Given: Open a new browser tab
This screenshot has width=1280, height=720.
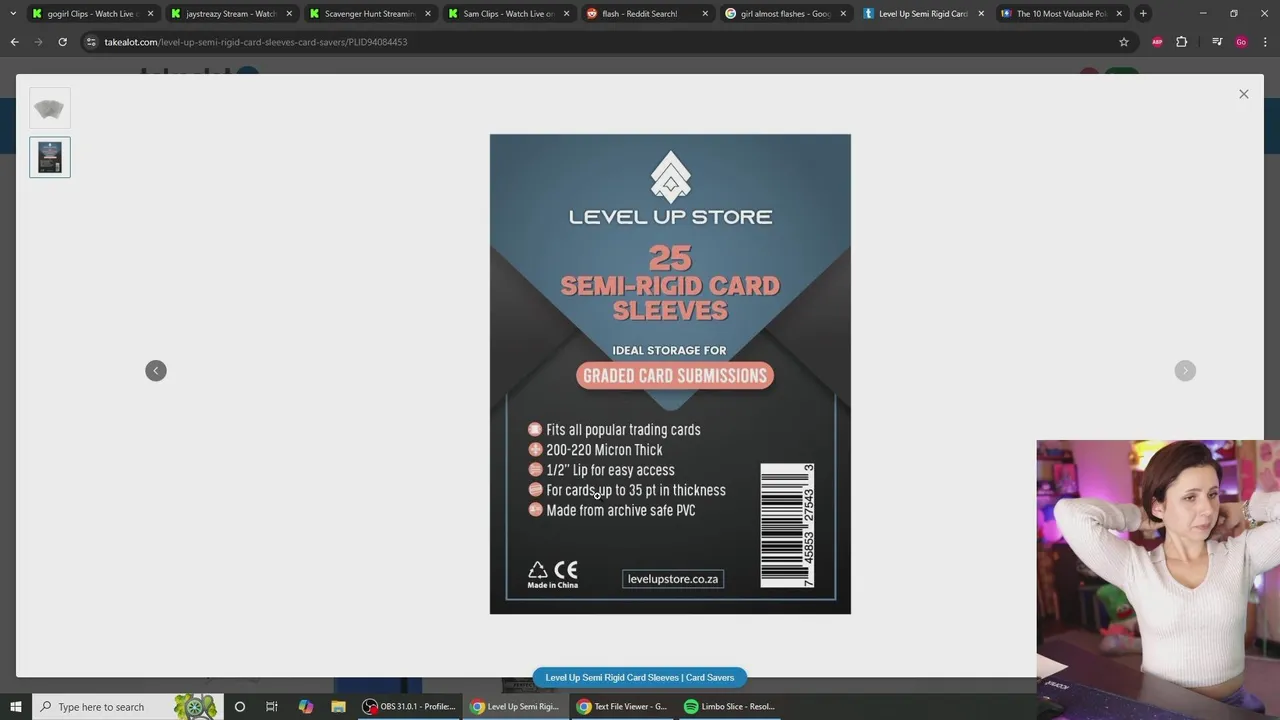Looking at the screenshot, I should click(x=1143, y=14).
